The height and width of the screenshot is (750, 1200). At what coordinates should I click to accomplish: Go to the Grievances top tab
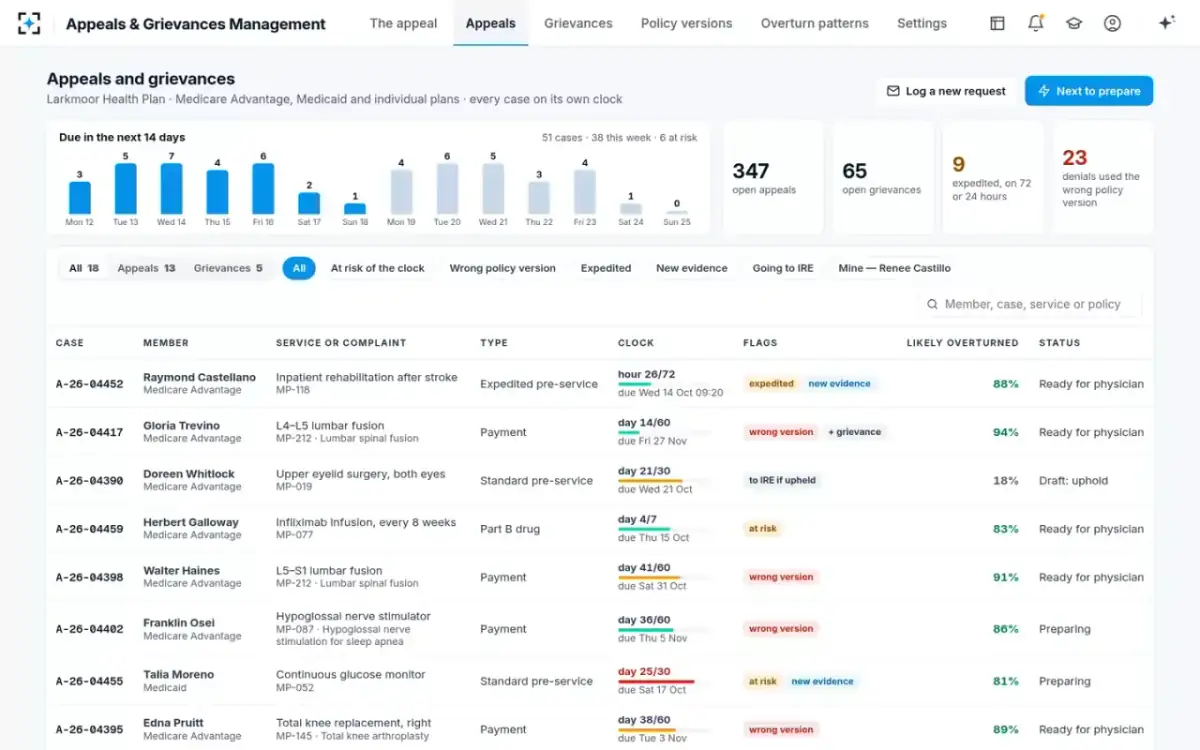[x=578, y=23]
